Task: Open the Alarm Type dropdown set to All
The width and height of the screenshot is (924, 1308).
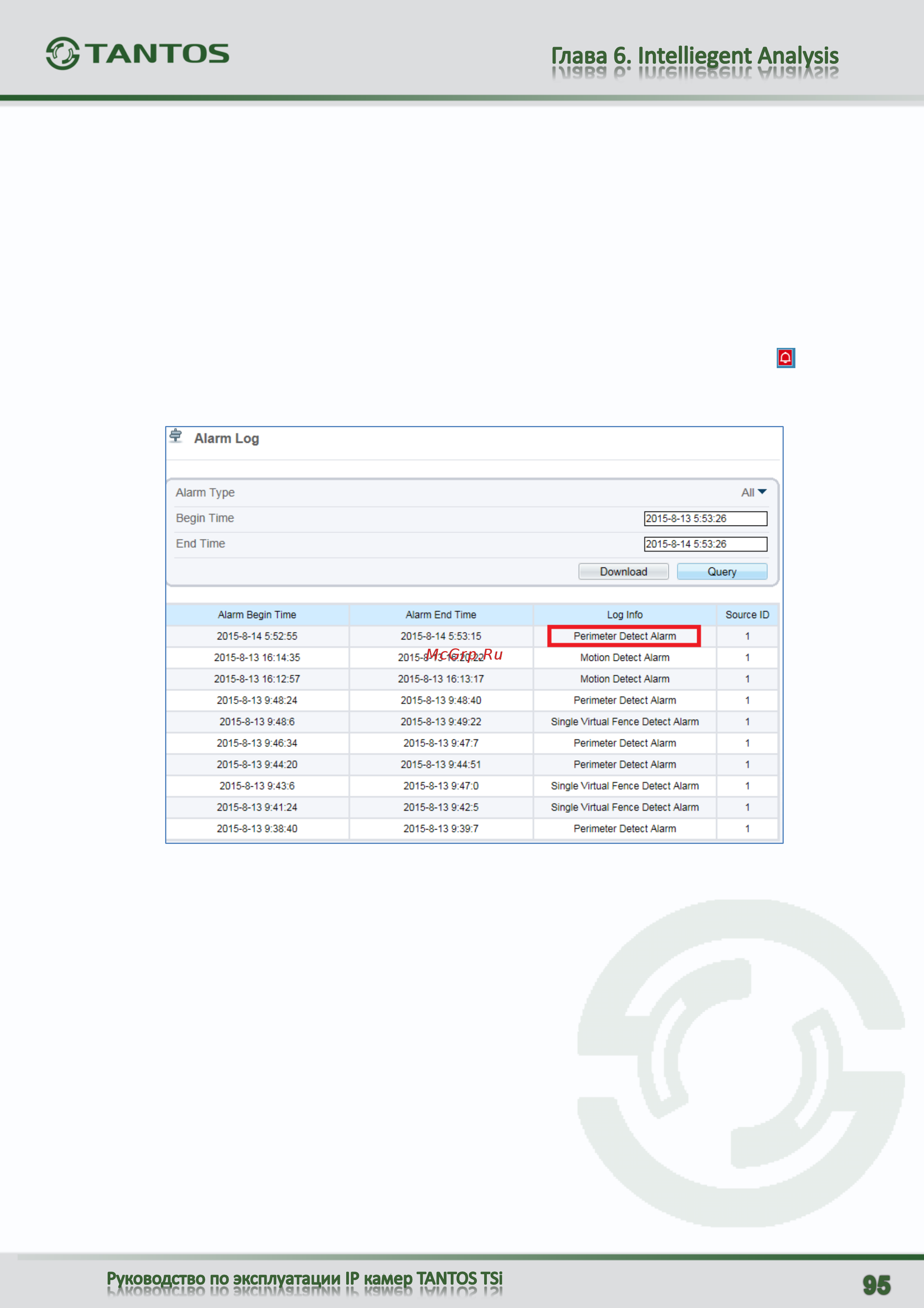Action: point(754,492)
